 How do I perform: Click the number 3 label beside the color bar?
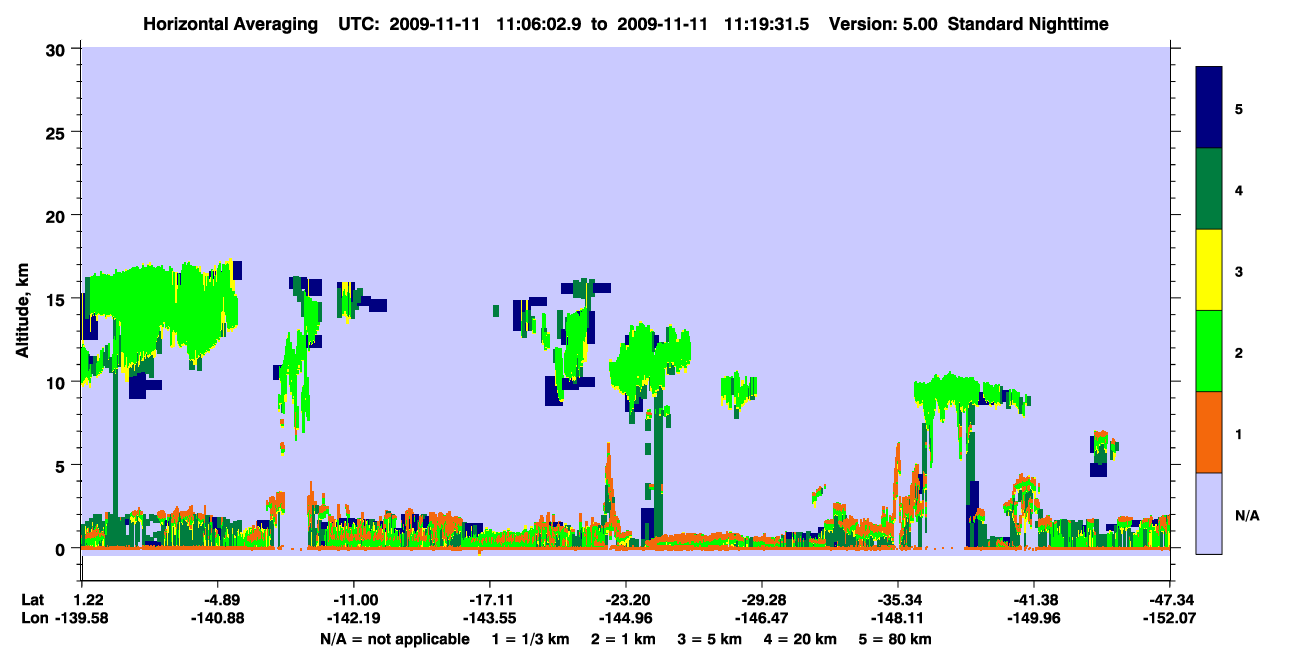tap(1239, 271)
